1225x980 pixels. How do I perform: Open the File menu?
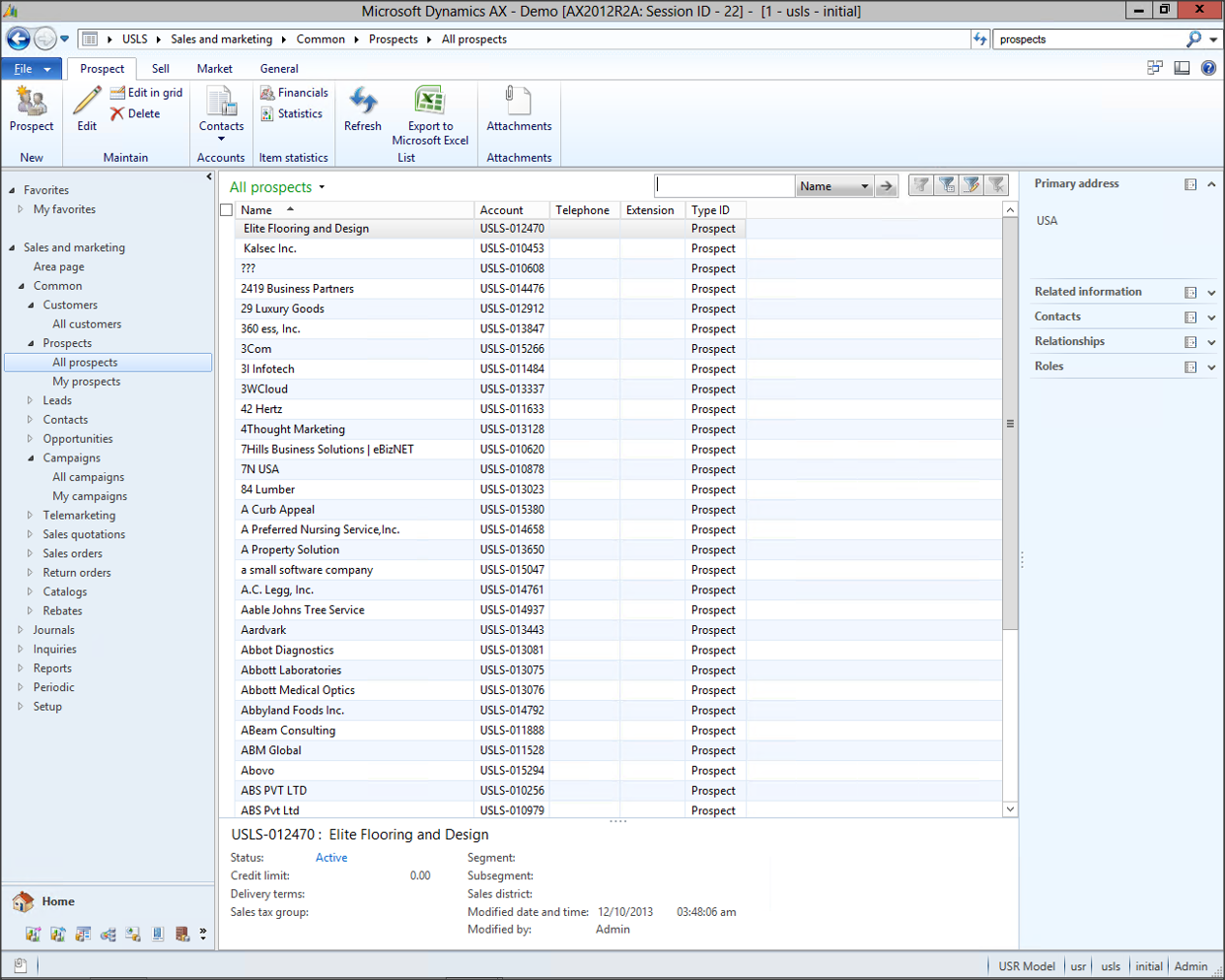tap(32, 69)
